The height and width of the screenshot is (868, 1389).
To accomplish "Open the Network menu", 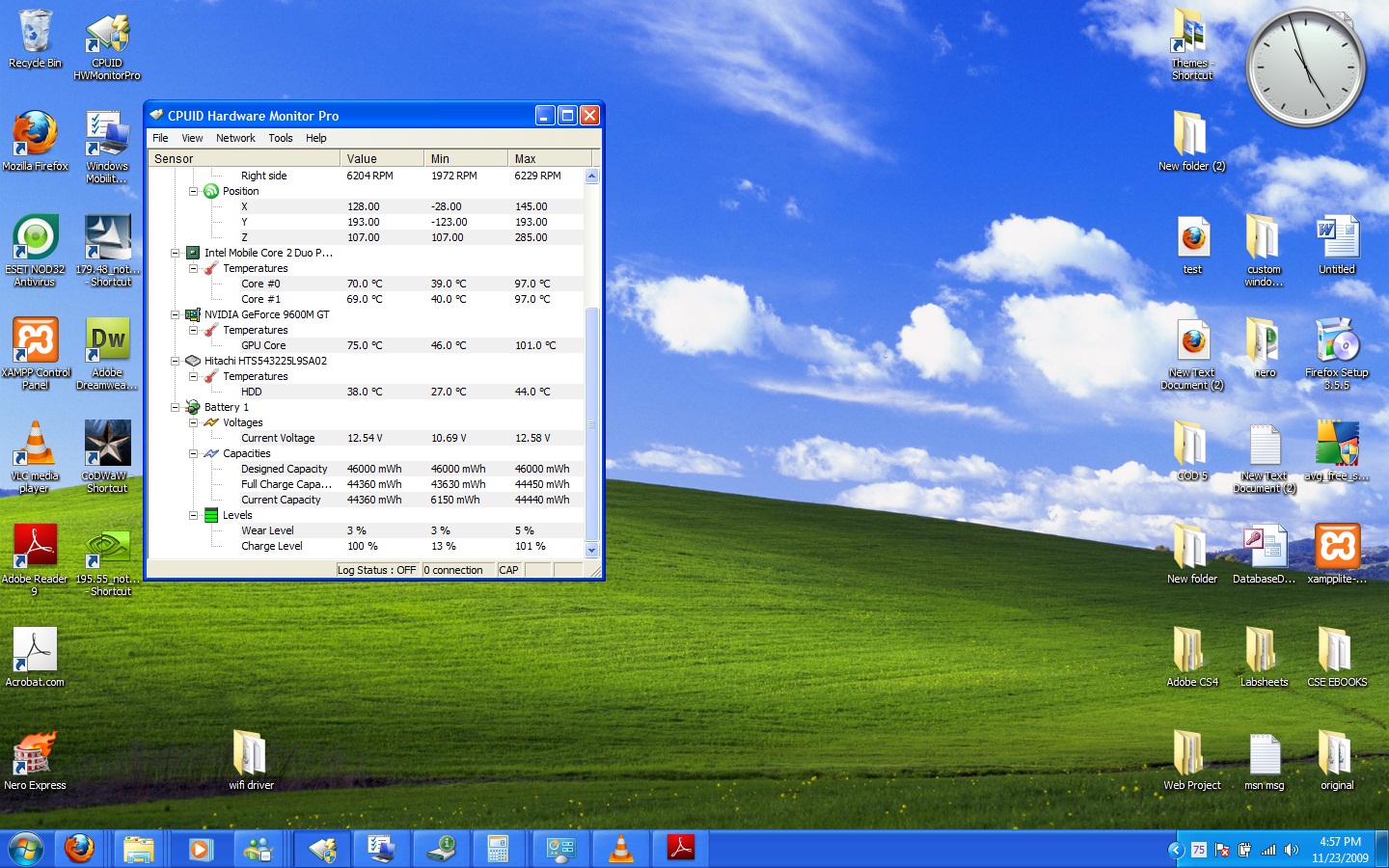I will 235,138.
